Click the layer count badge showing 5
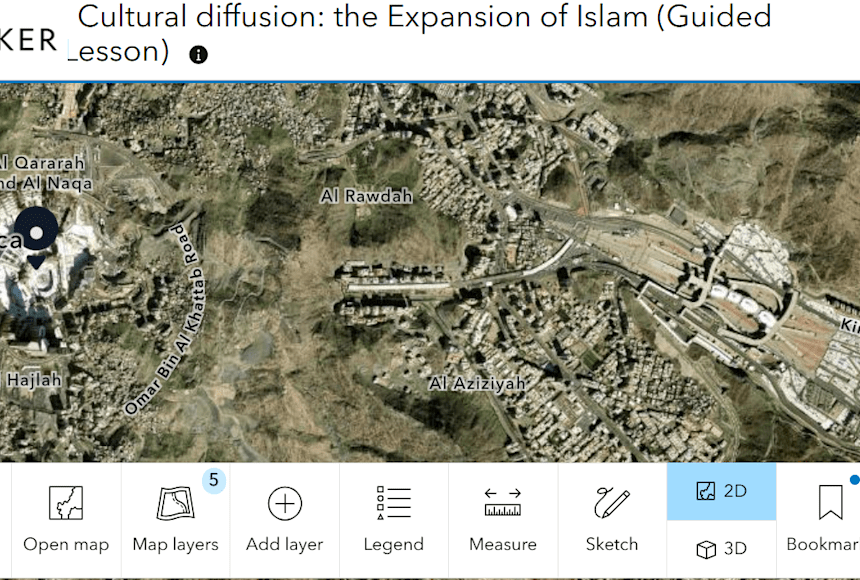Viewport: 860px width, 580px height. tap(213, 480)
